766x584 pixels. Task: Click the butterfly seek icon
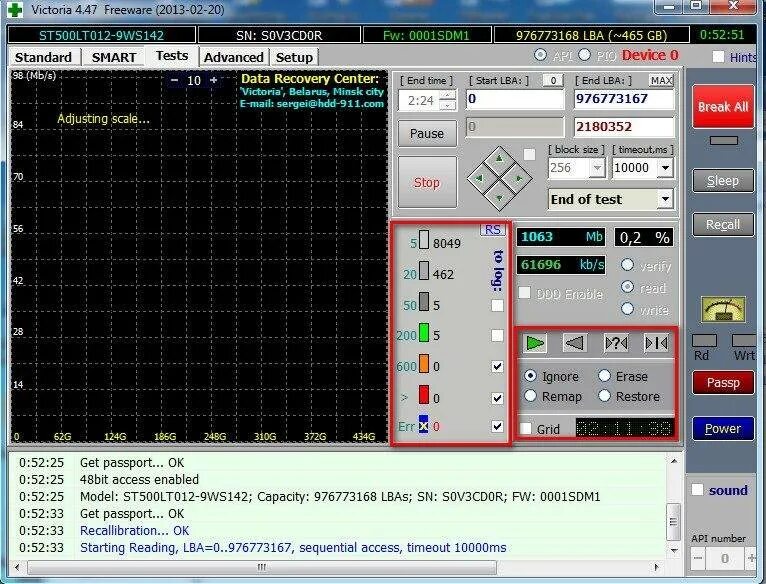[656, 343]
